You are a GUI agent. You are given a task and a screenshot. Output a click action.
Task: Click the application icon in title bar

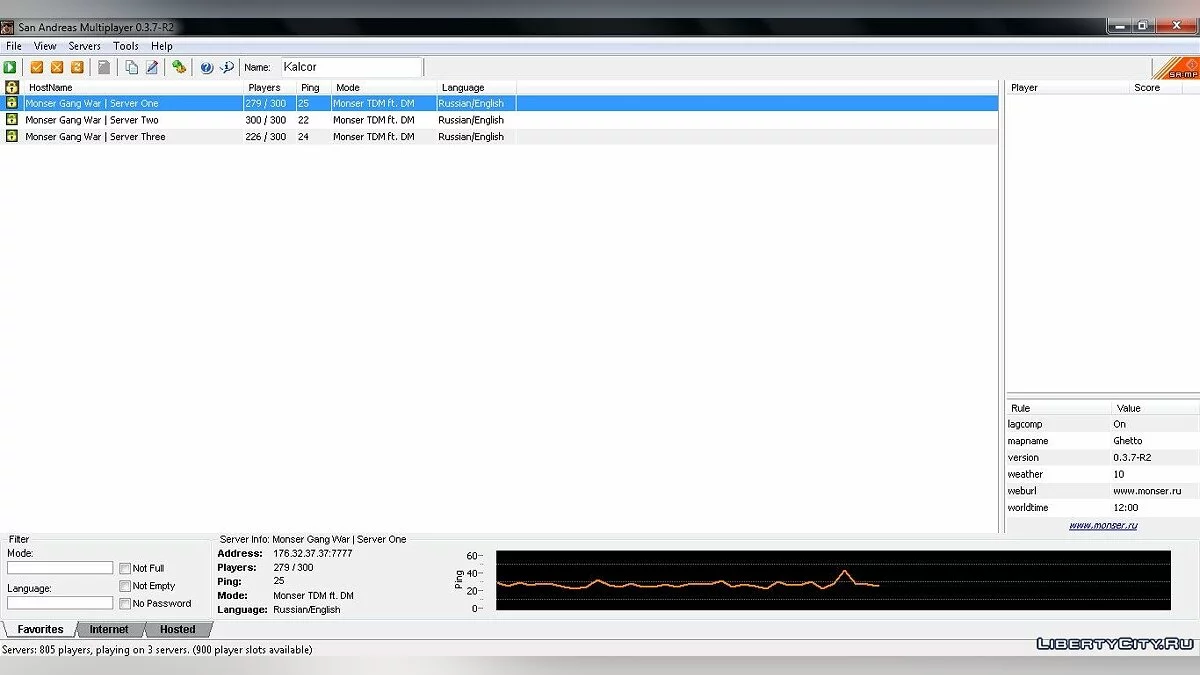(x=8, y=27)
